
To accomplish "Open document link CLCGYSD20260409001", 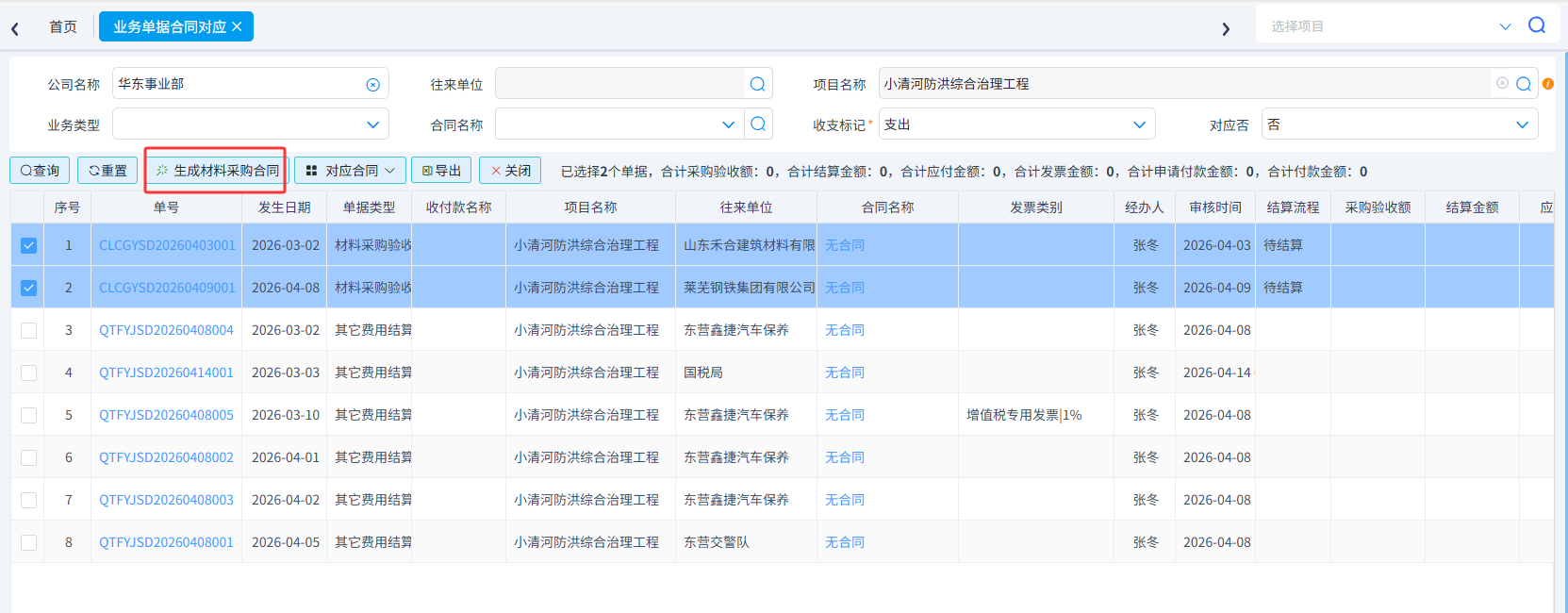I will click(167, 288).
